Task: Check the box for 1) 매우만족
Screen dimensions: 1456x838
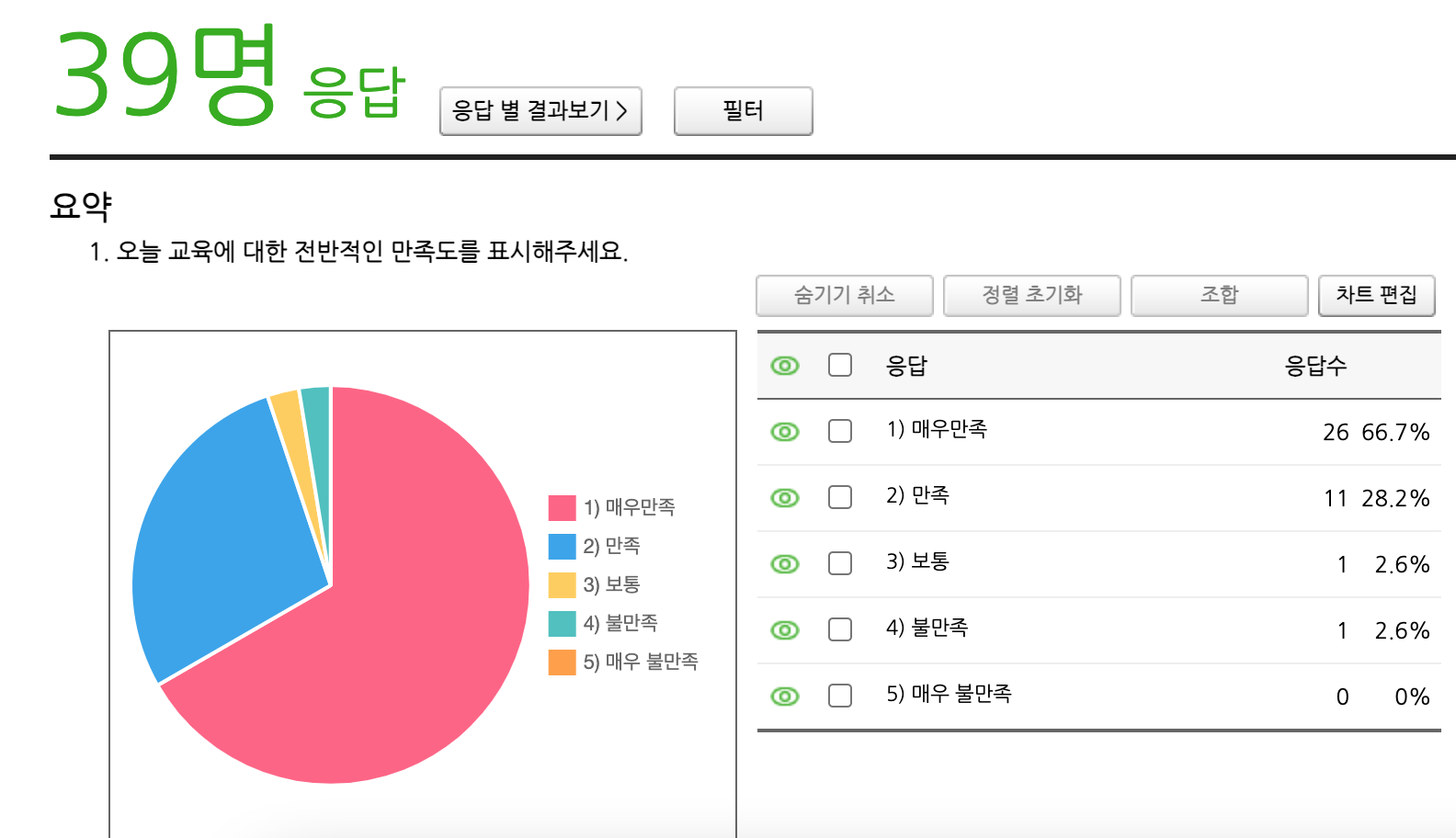Action: [x=840, y=431]
